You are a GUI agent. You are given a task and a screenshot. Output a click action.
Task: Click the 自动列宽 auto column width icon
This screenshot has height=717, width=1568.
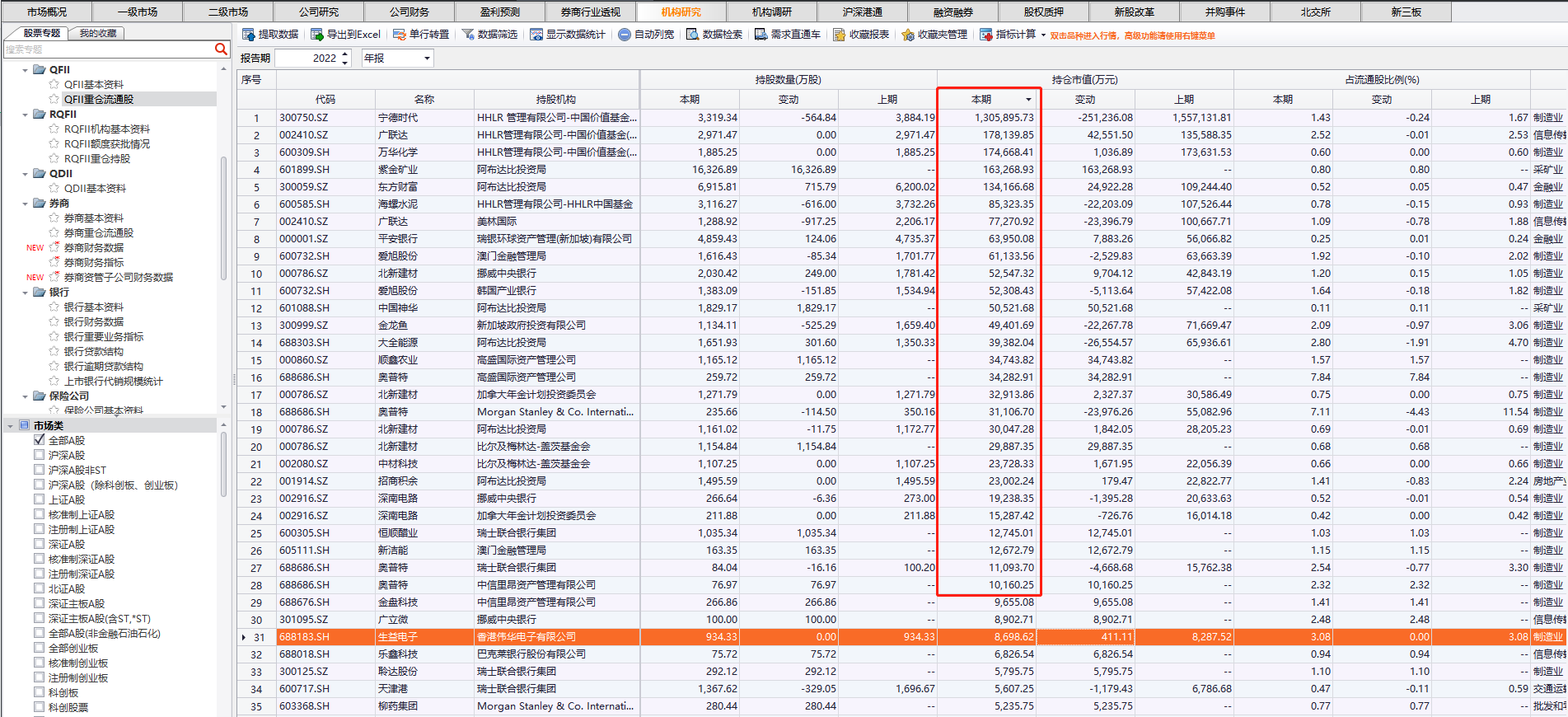624,35
